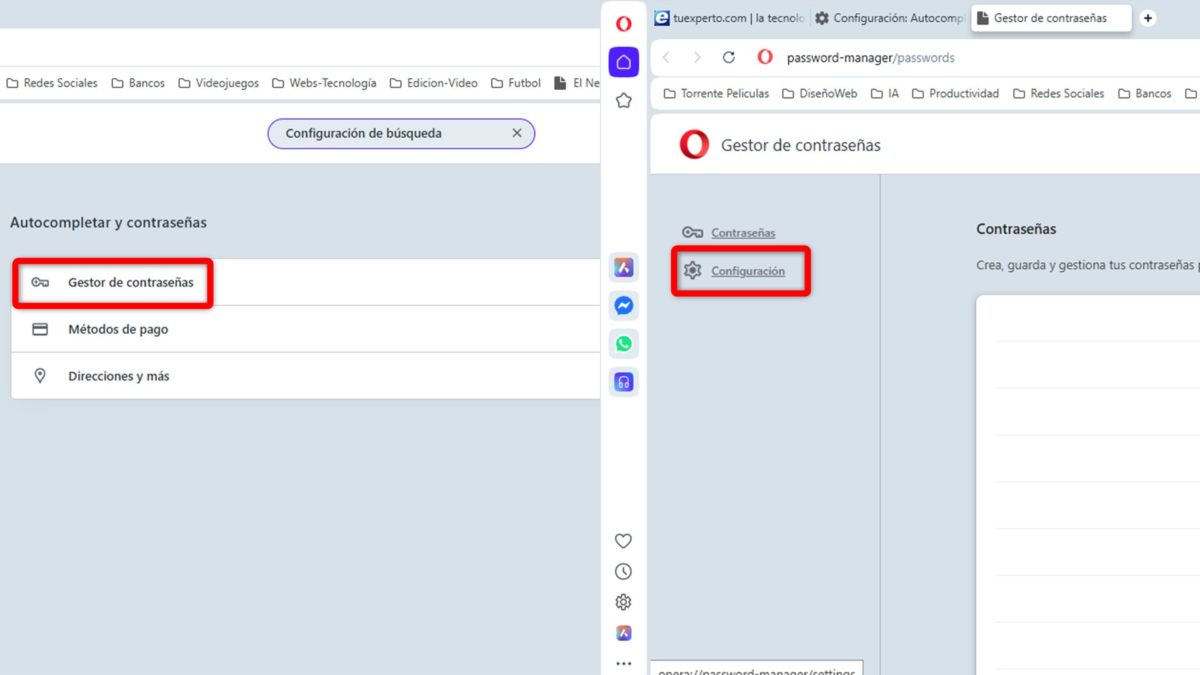Open the Futbol bookmark folder
1200x675 pixels.
pos(516,83)
